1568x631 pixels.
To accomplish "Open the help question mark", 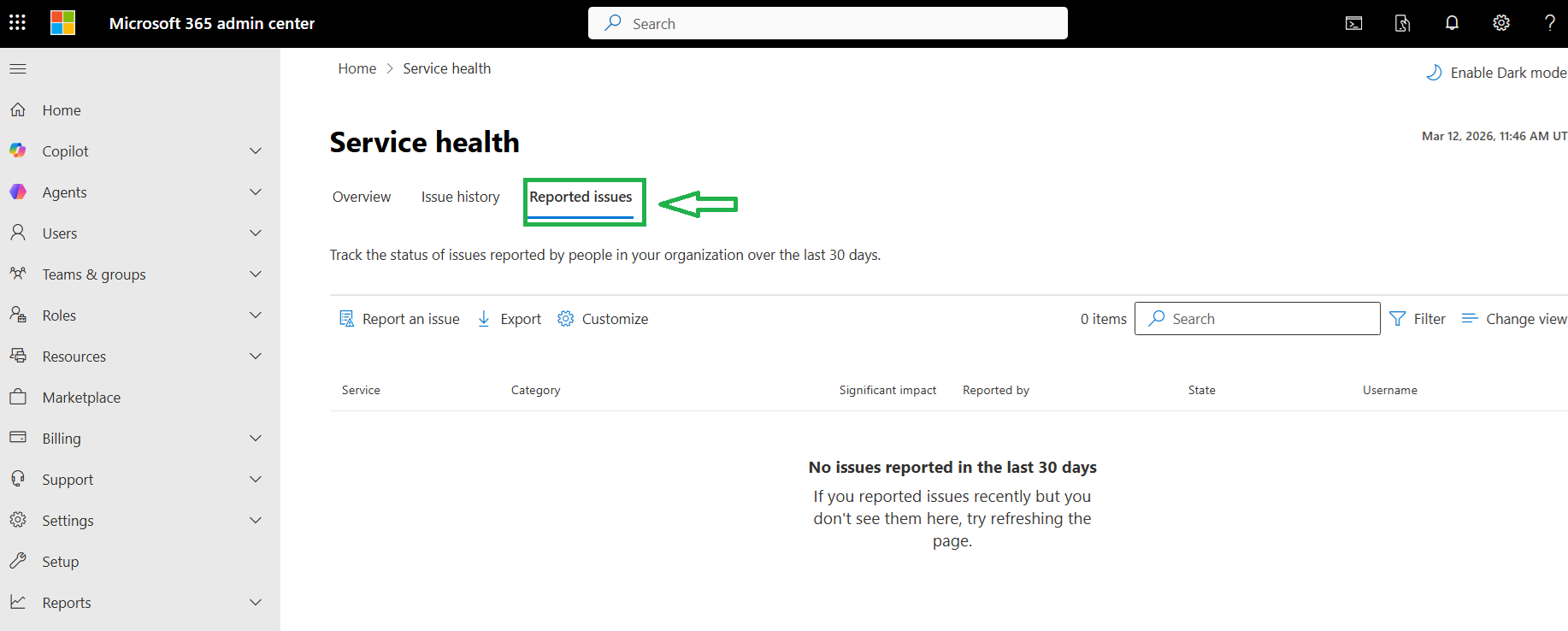I will [1550, 23].
